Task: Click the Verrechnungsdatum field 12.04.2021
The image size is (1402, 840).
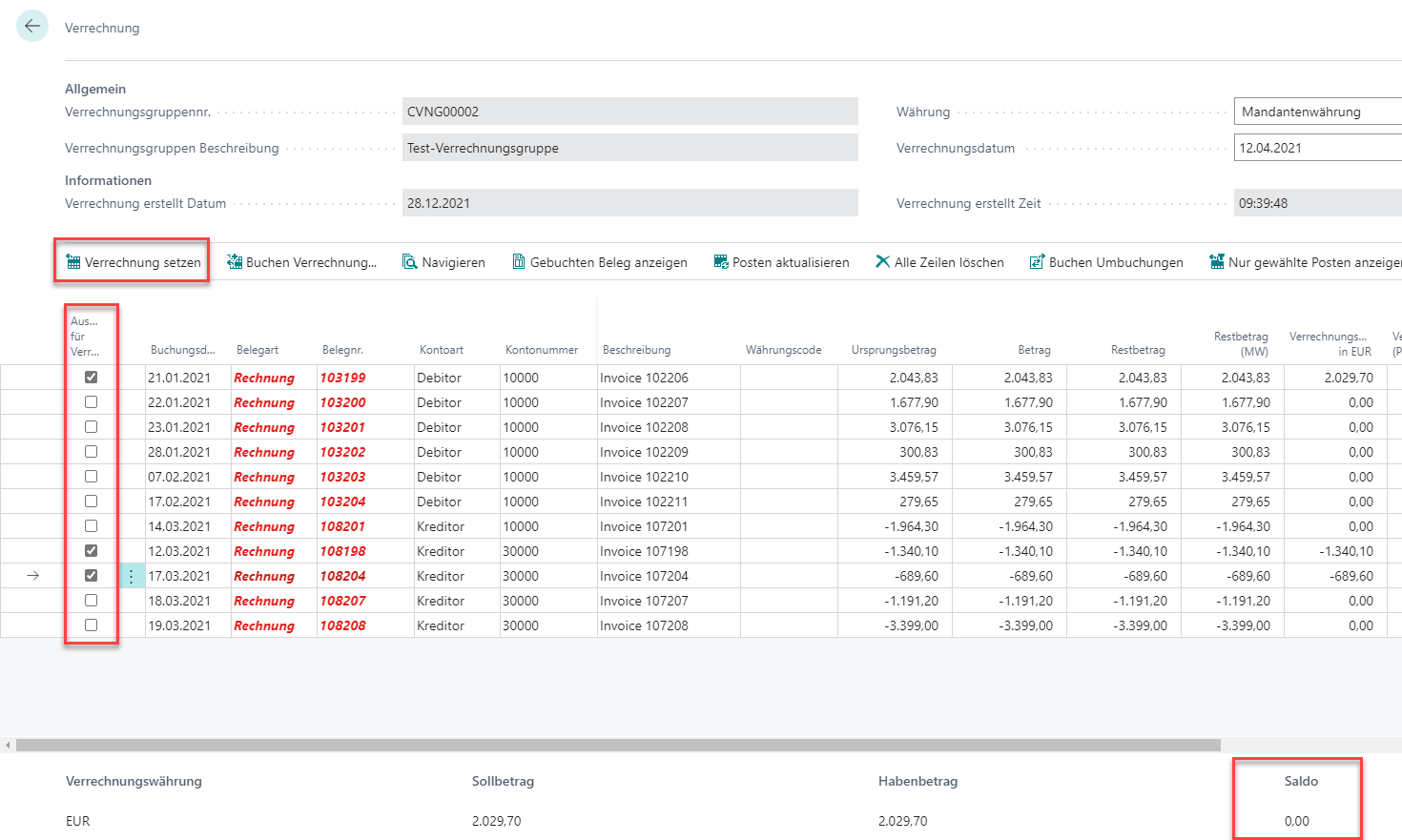Action: click(1318, 148)
